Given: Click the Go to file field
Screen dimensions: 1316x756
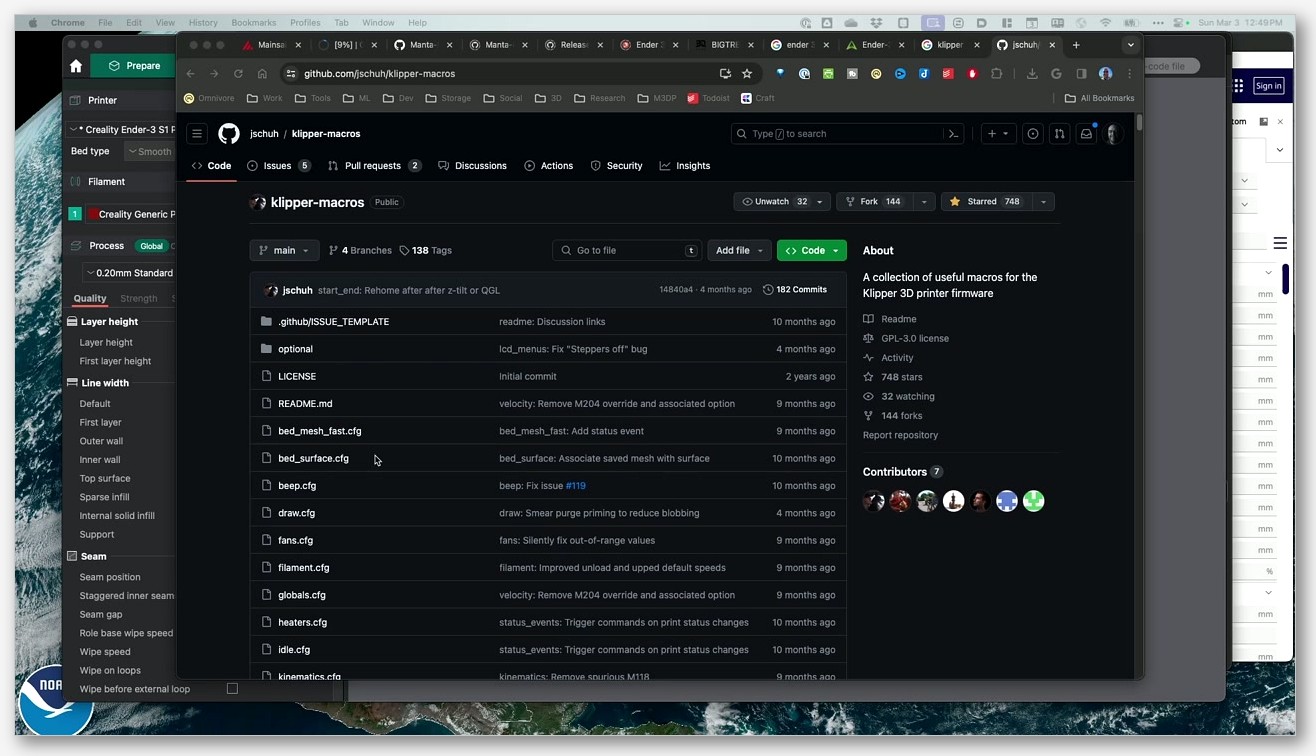Looking at the screenshot, I should click(627, 250).
